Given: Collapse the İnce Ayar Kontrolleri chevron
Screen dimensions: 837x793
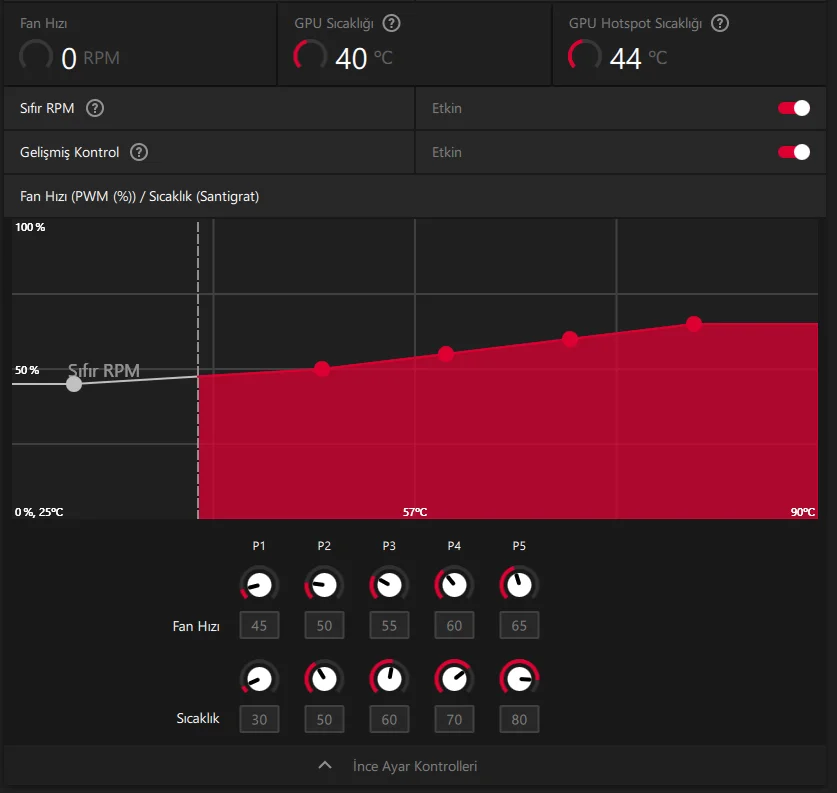Looking at the screenshot, I should pos(325,765).
